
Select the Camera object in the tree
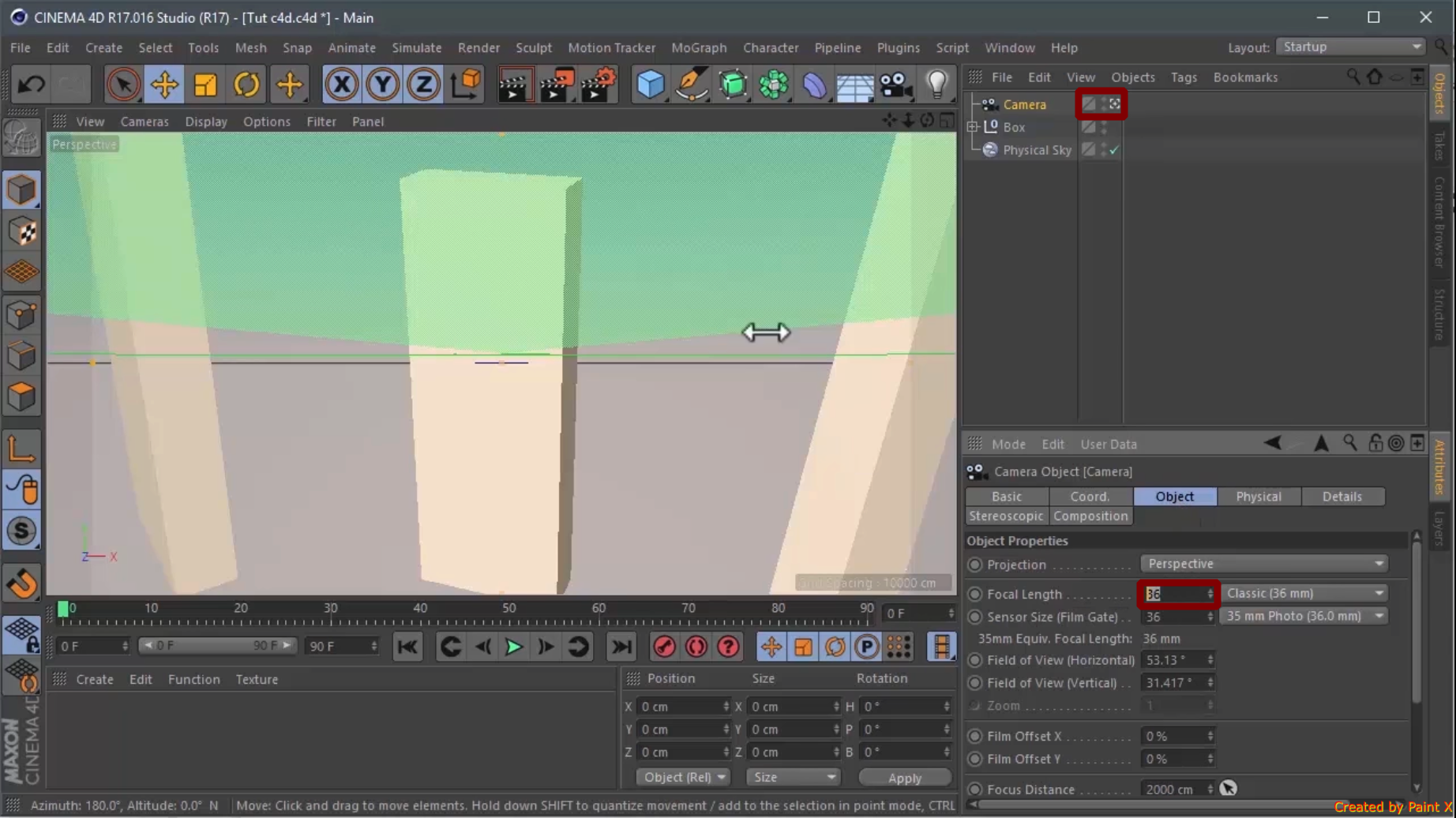click(1024, 104)
